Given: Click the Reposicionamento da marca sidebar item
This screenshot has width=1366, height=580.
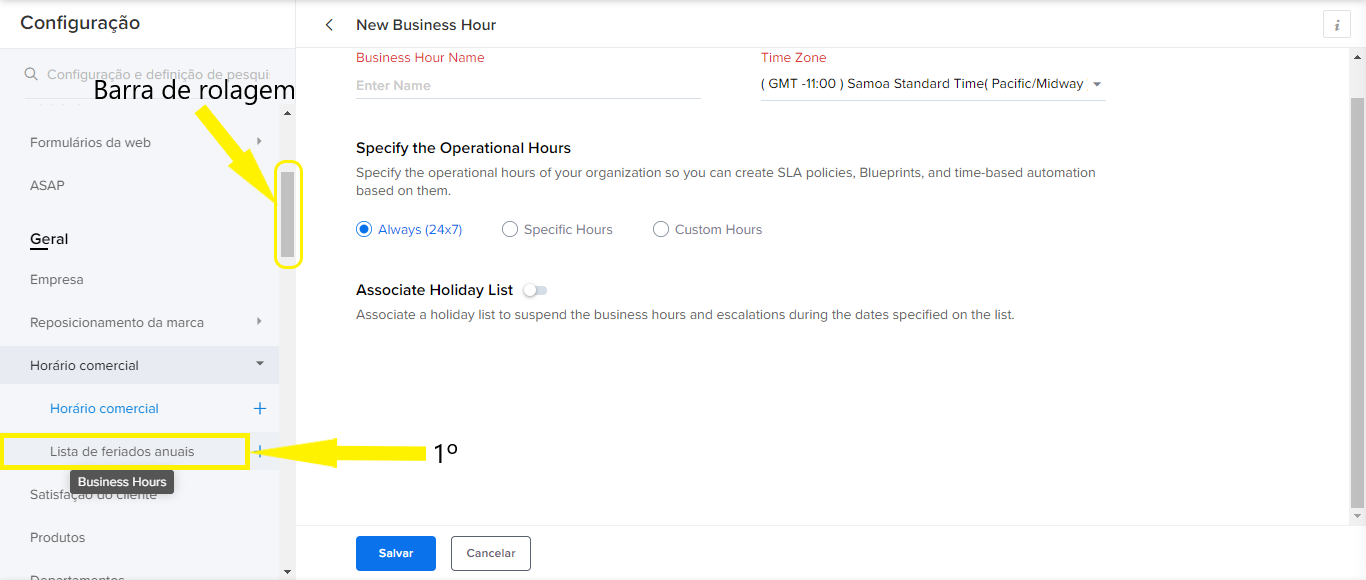Looking at the screenshot, I should (x=117, y=322).
